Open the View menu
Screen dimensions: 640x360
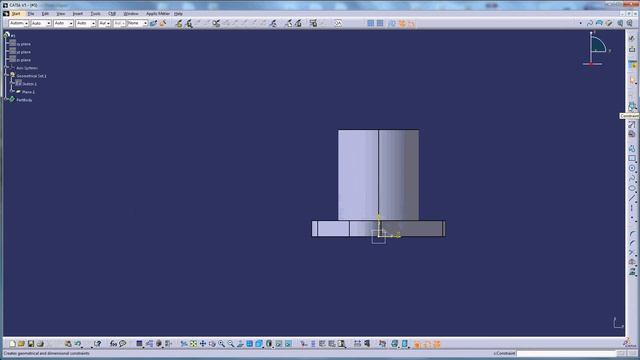click(61, 13)
